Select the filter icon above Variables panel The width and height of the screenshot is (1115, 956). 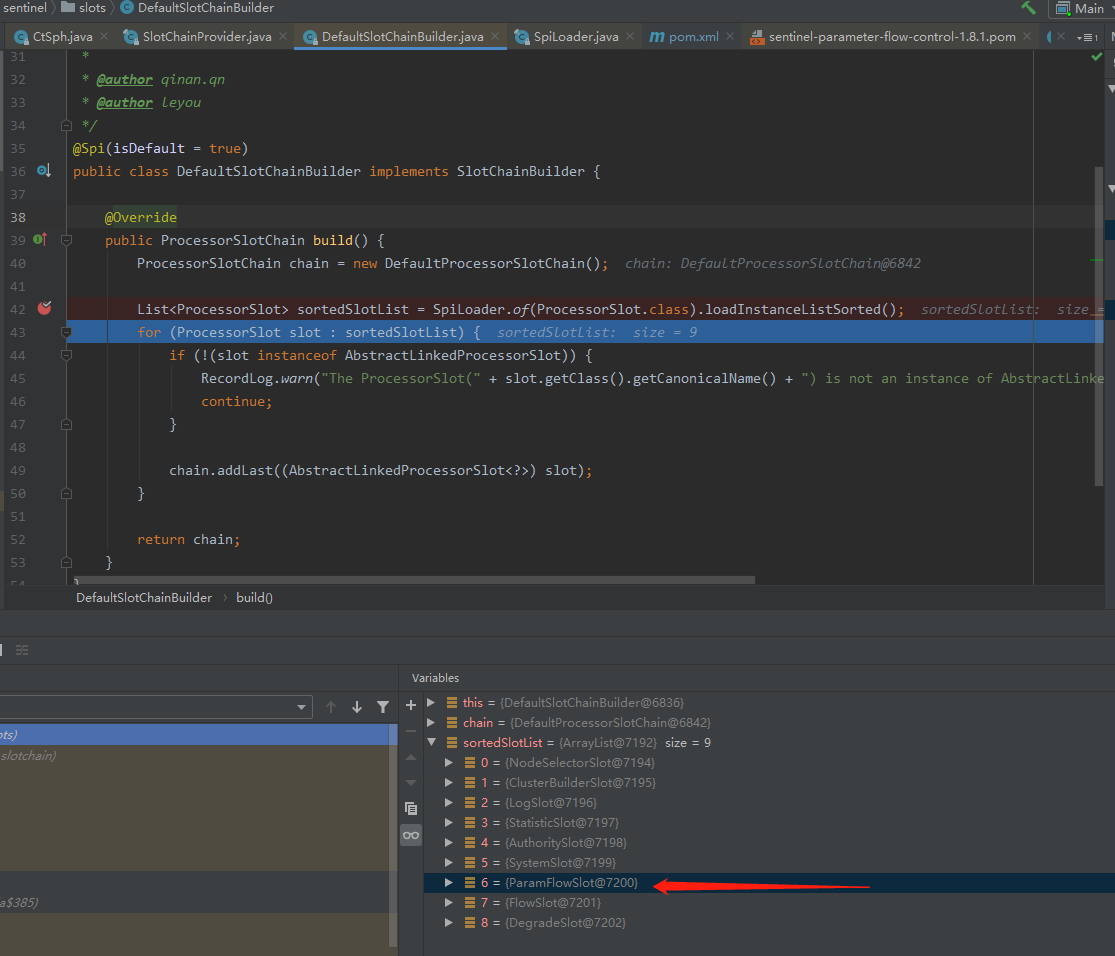384,706
